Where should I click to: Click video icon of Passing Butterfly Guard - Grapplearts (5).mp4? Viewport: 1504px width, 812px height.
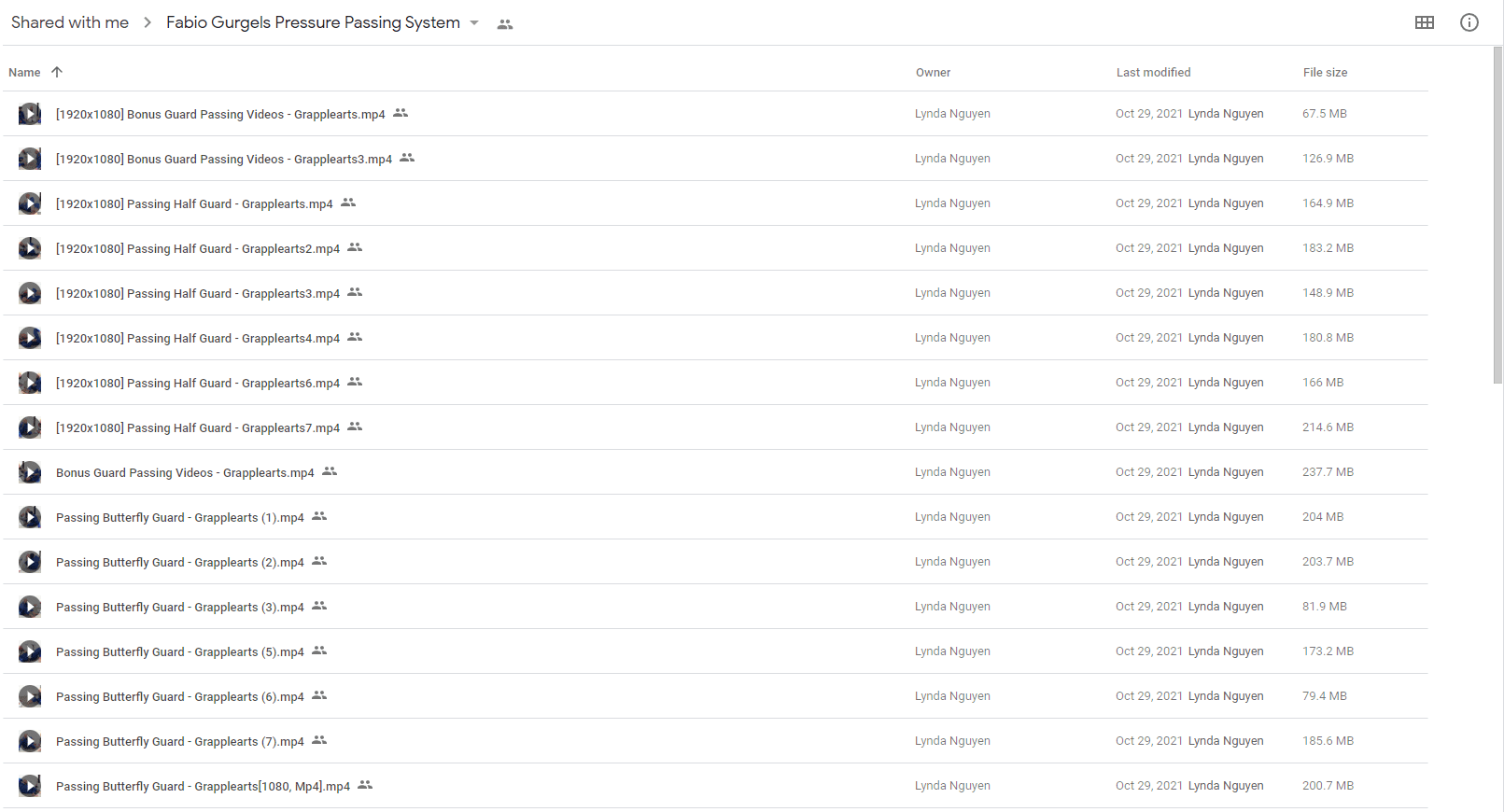click(30, 651)
